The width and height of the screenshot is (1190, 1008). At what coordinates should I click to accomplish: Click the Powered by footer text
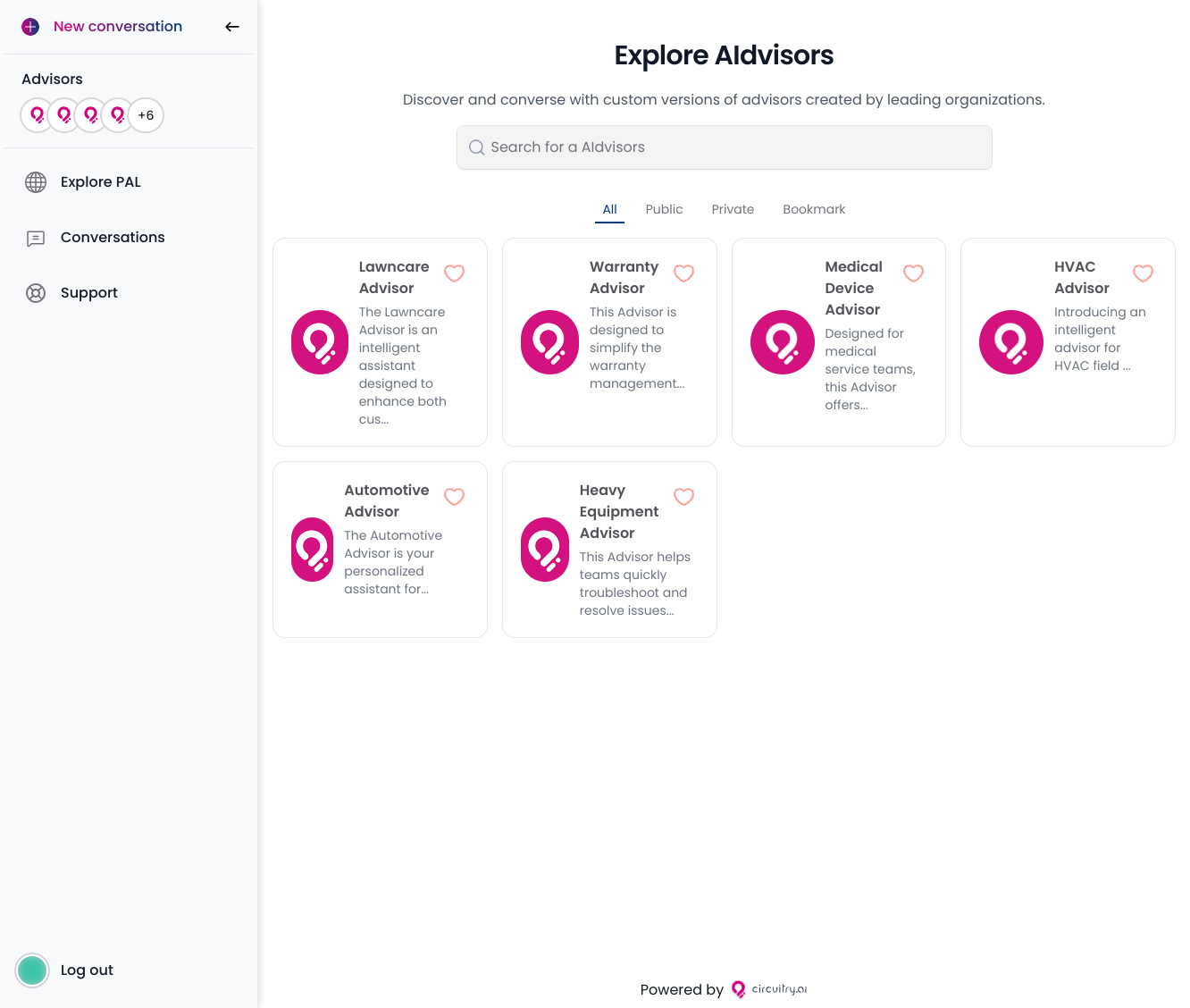(x=682, y=989)
